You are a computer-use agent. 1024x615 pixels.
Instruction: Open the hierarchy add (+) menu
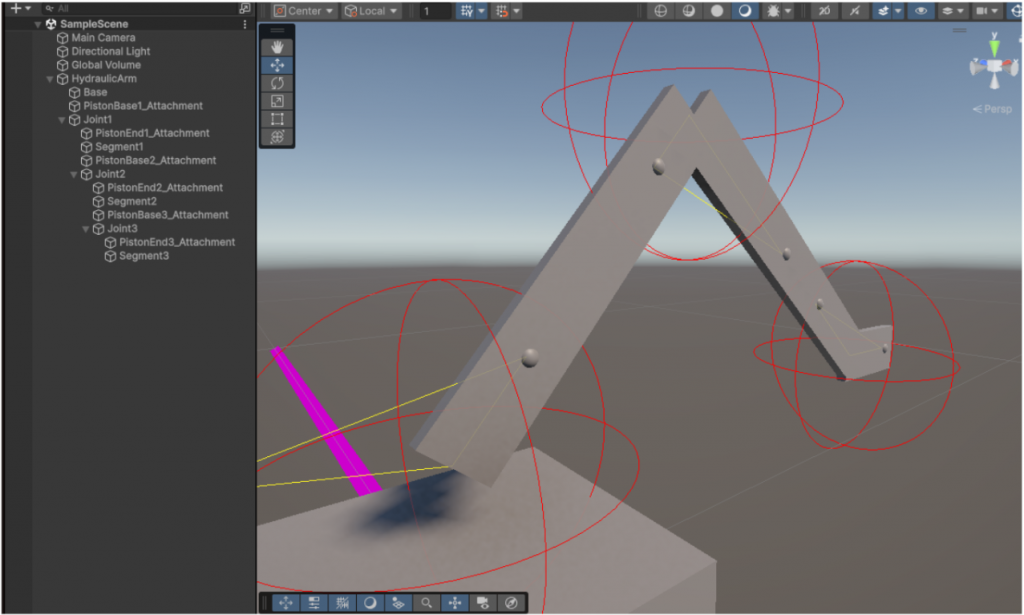20,8
